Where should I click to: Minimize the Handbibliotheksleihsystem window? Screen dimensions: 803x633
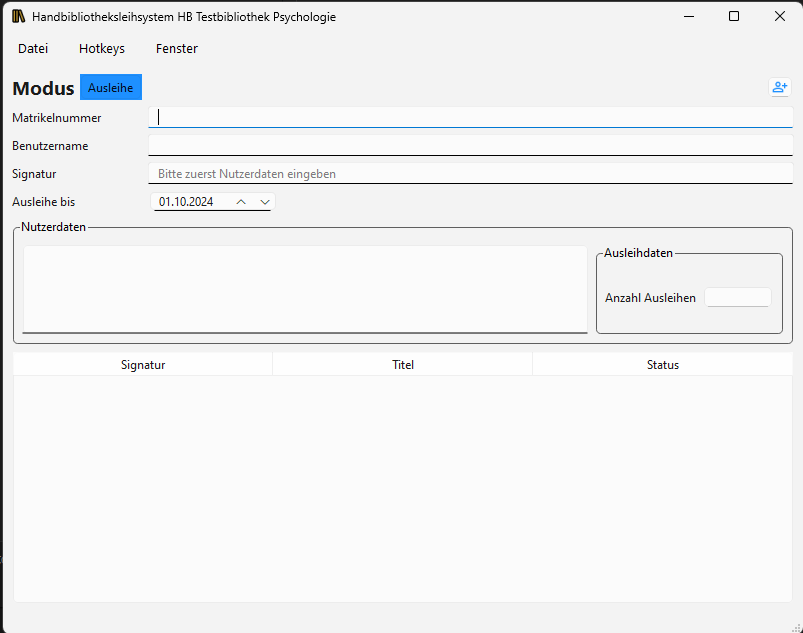[688, 17]
